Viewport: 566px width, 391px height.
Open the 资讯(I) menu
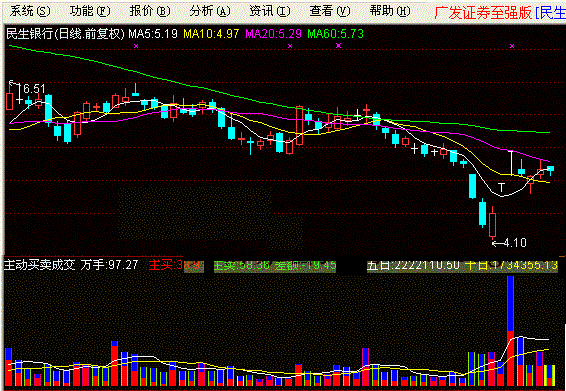(x=270, y=12)
